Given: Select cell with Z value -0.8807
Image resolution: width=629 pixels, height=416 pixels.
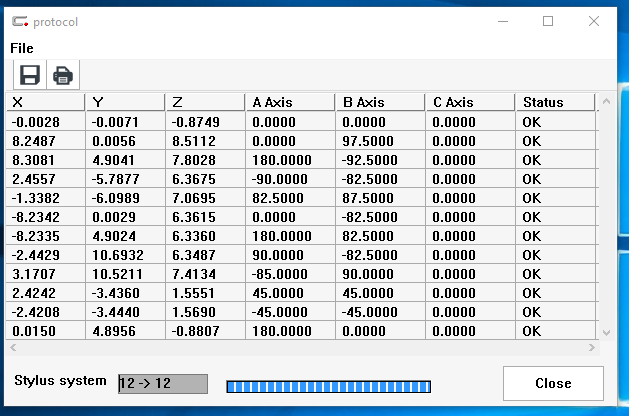Looking at the screenshot, I should [x=205, y=331].
